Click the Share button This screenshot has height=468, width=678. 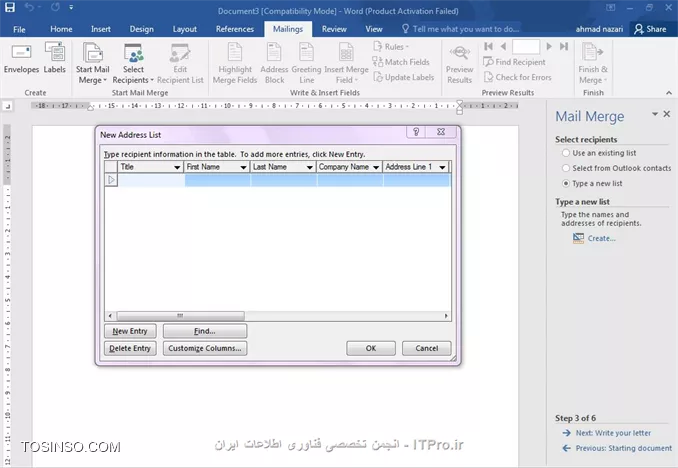click(x=650, y=29)
